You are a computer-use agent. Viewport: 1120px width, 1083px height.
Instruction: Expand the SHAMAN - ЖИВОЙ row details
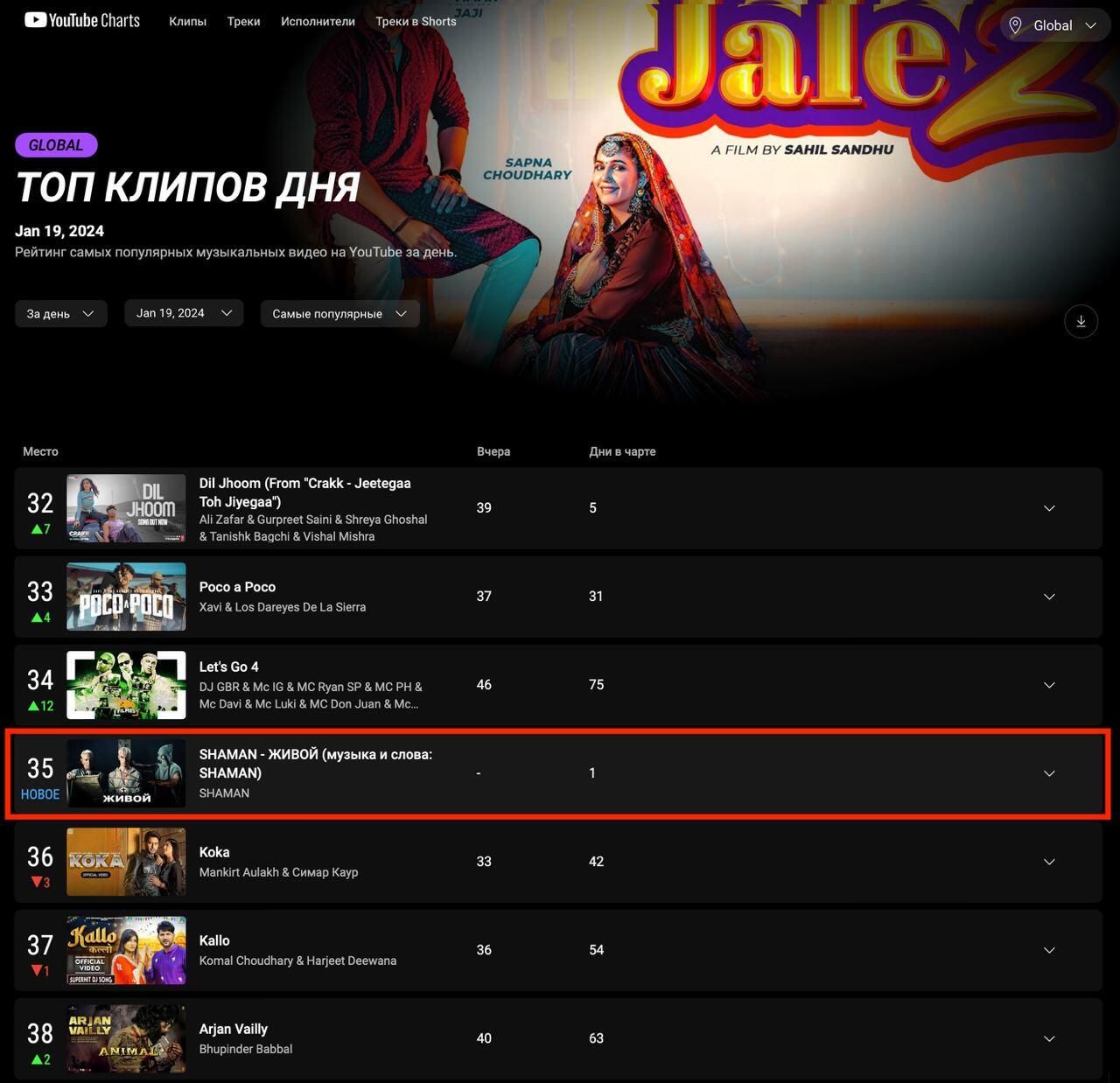(x=1049, y=773)
